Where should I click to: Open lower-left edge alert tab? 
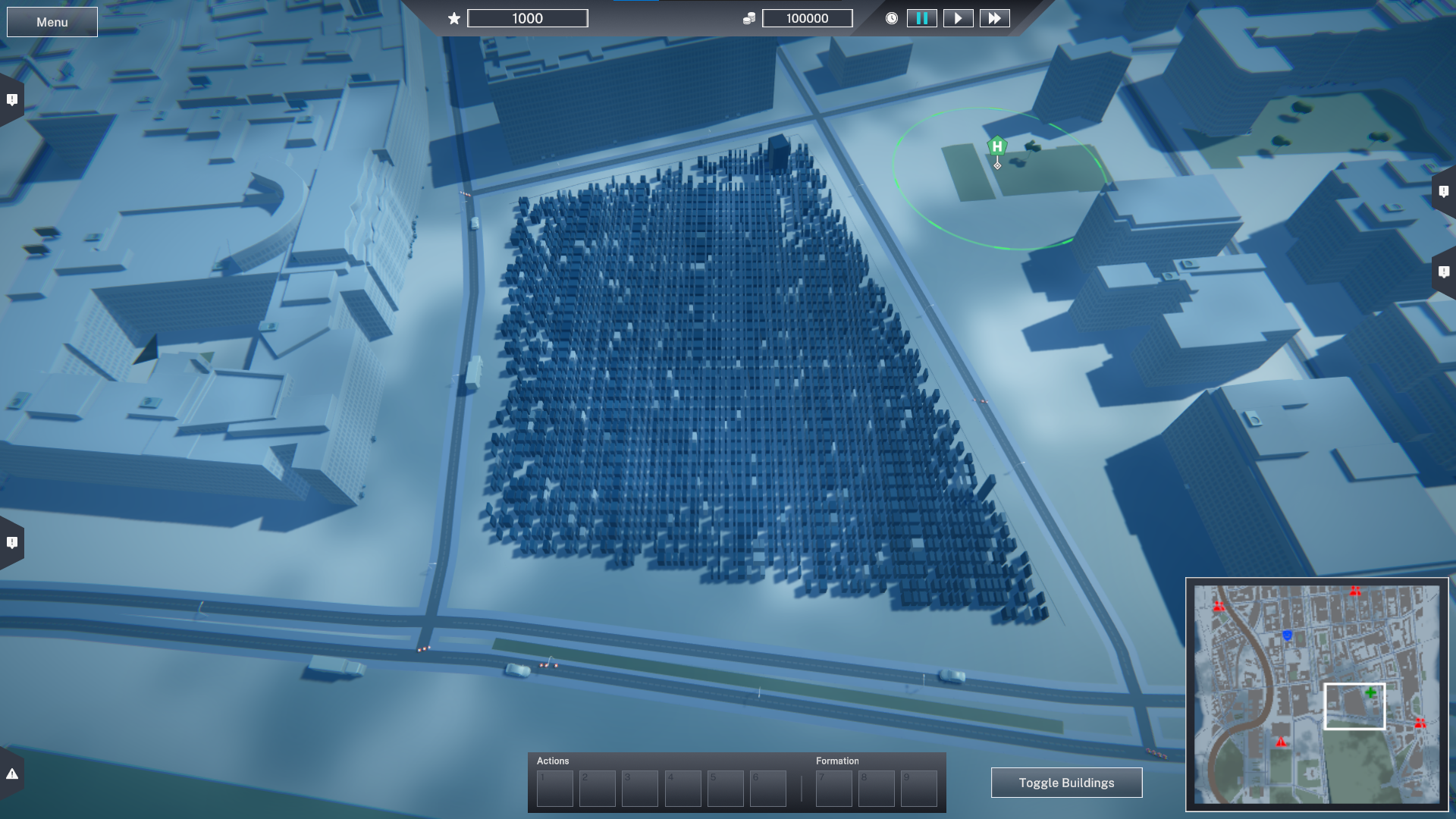(x=12, y=543)
